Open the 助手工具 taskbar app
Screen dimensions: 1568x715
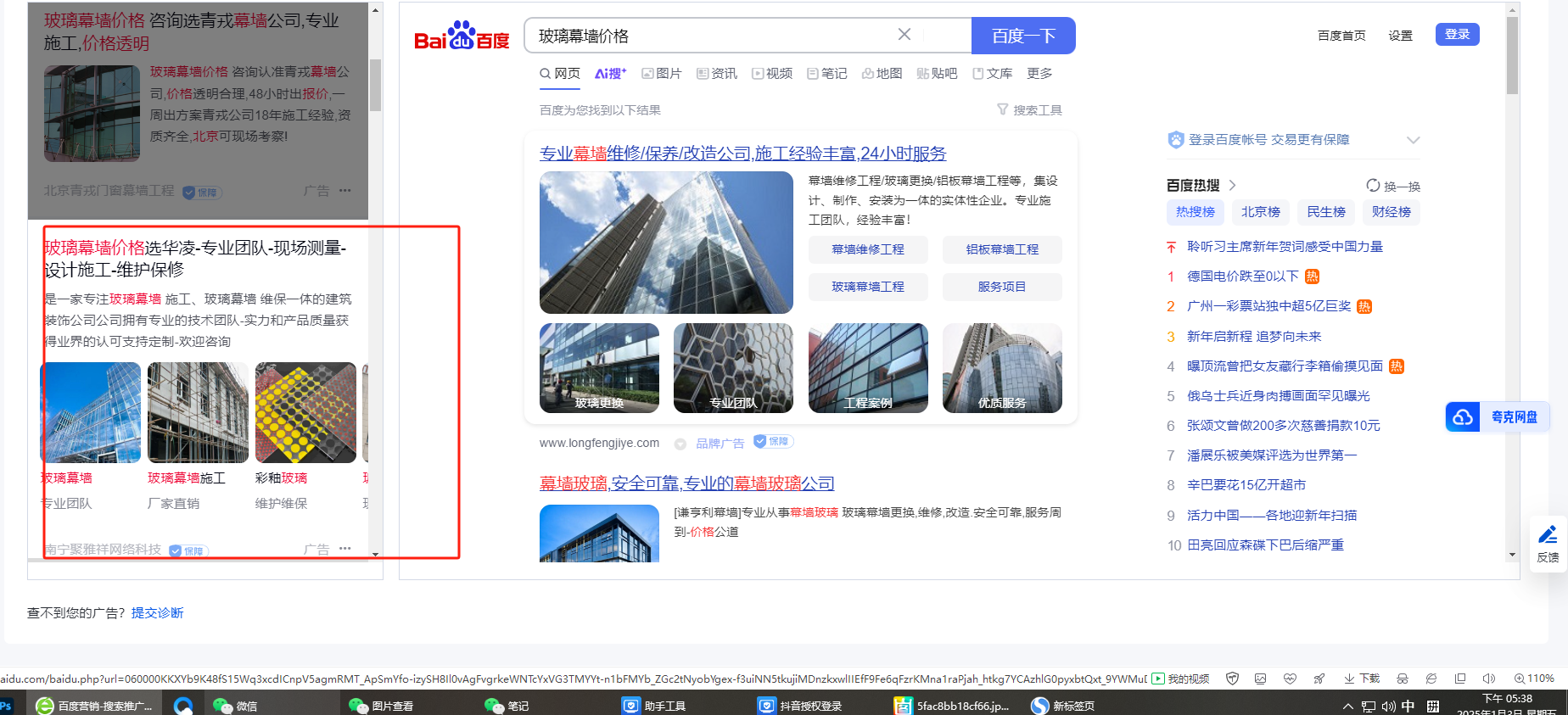[x=653, y=706]
